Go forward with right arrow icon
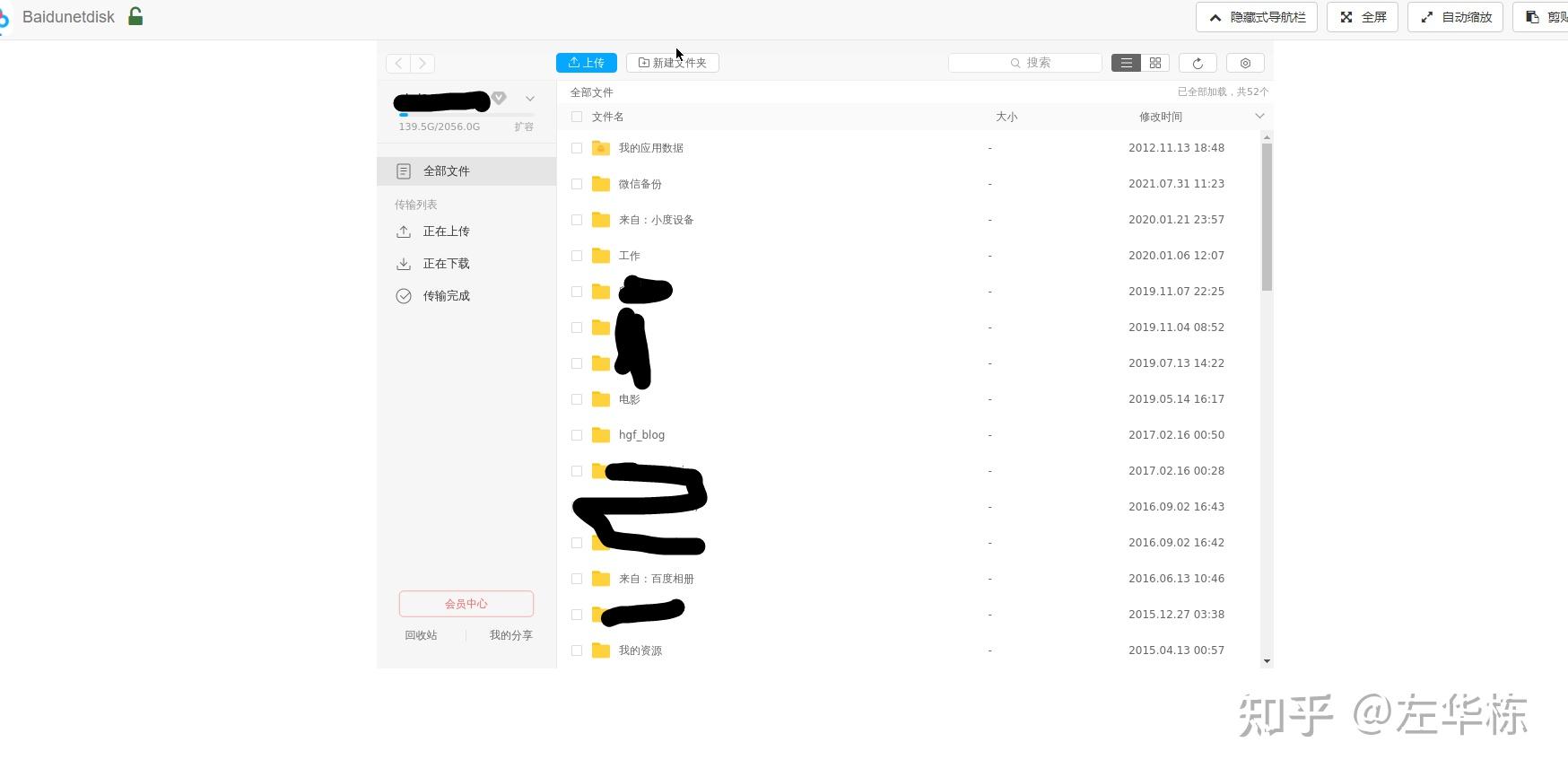Screen dimensions: 1568x777 pos(422,63)
